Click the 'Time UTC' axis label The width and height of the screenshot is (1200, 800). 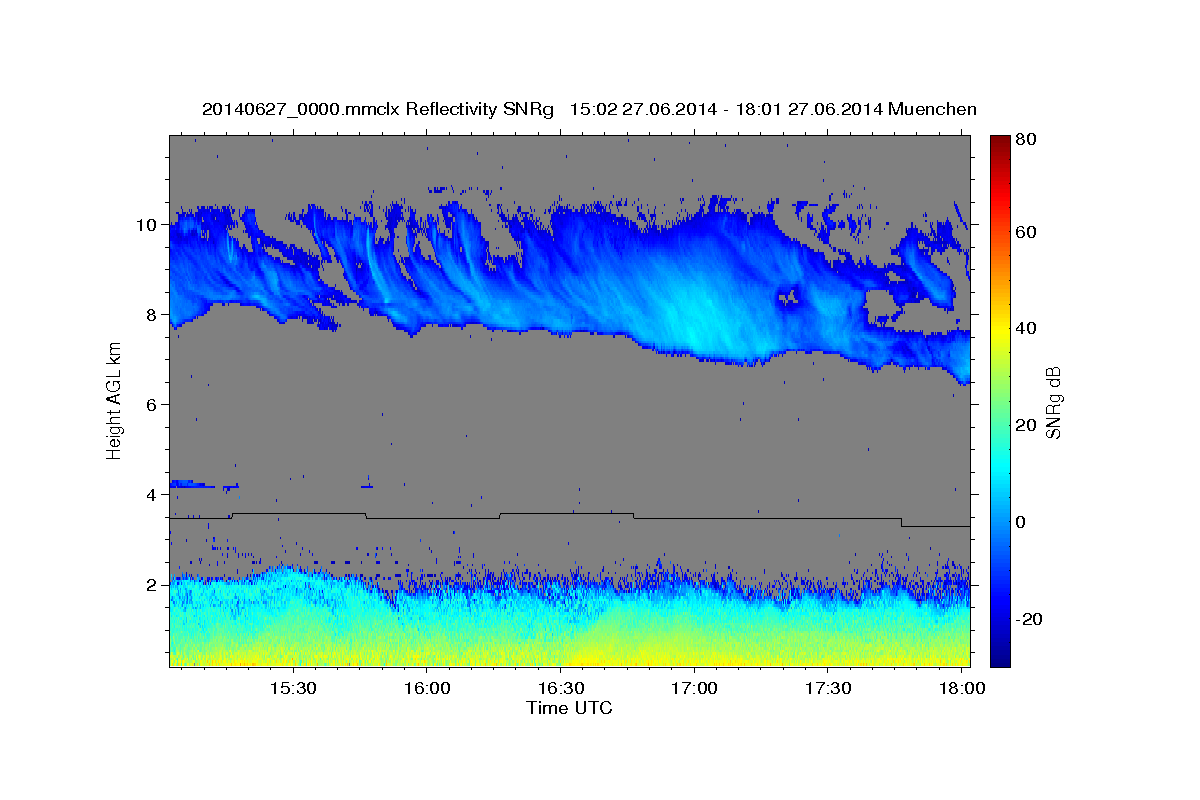569,708
